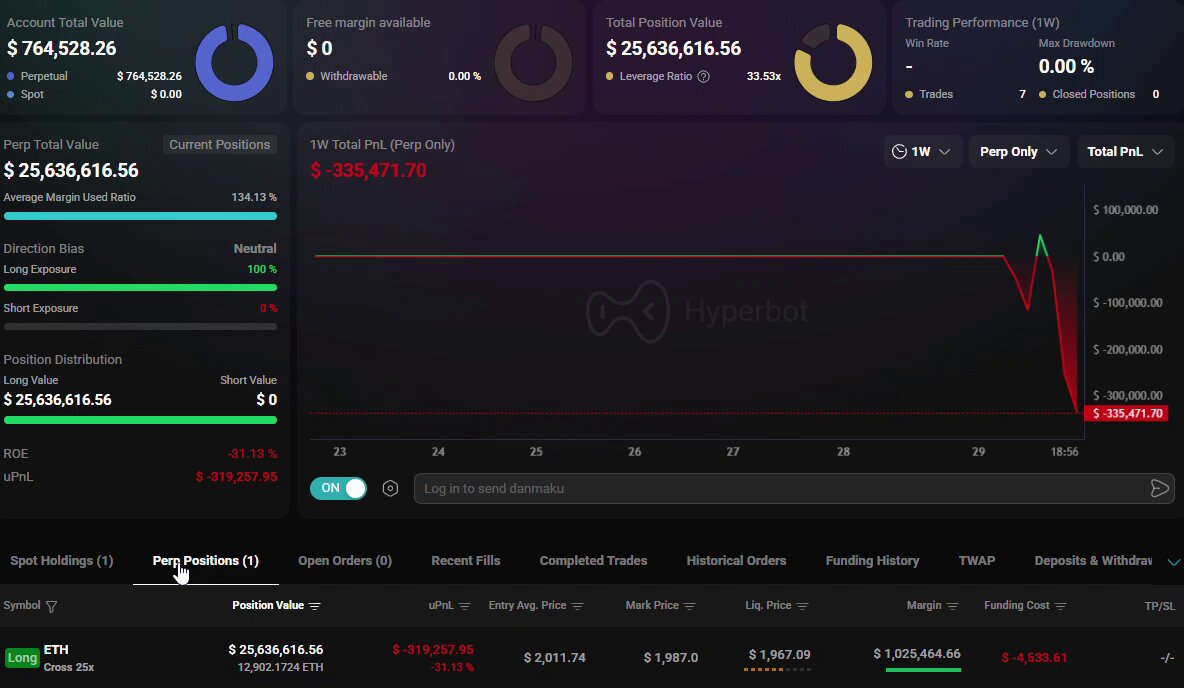Open the Open Orders (0) tab
This screenshot has width=1184, height=688.
[x=345, y=560]
